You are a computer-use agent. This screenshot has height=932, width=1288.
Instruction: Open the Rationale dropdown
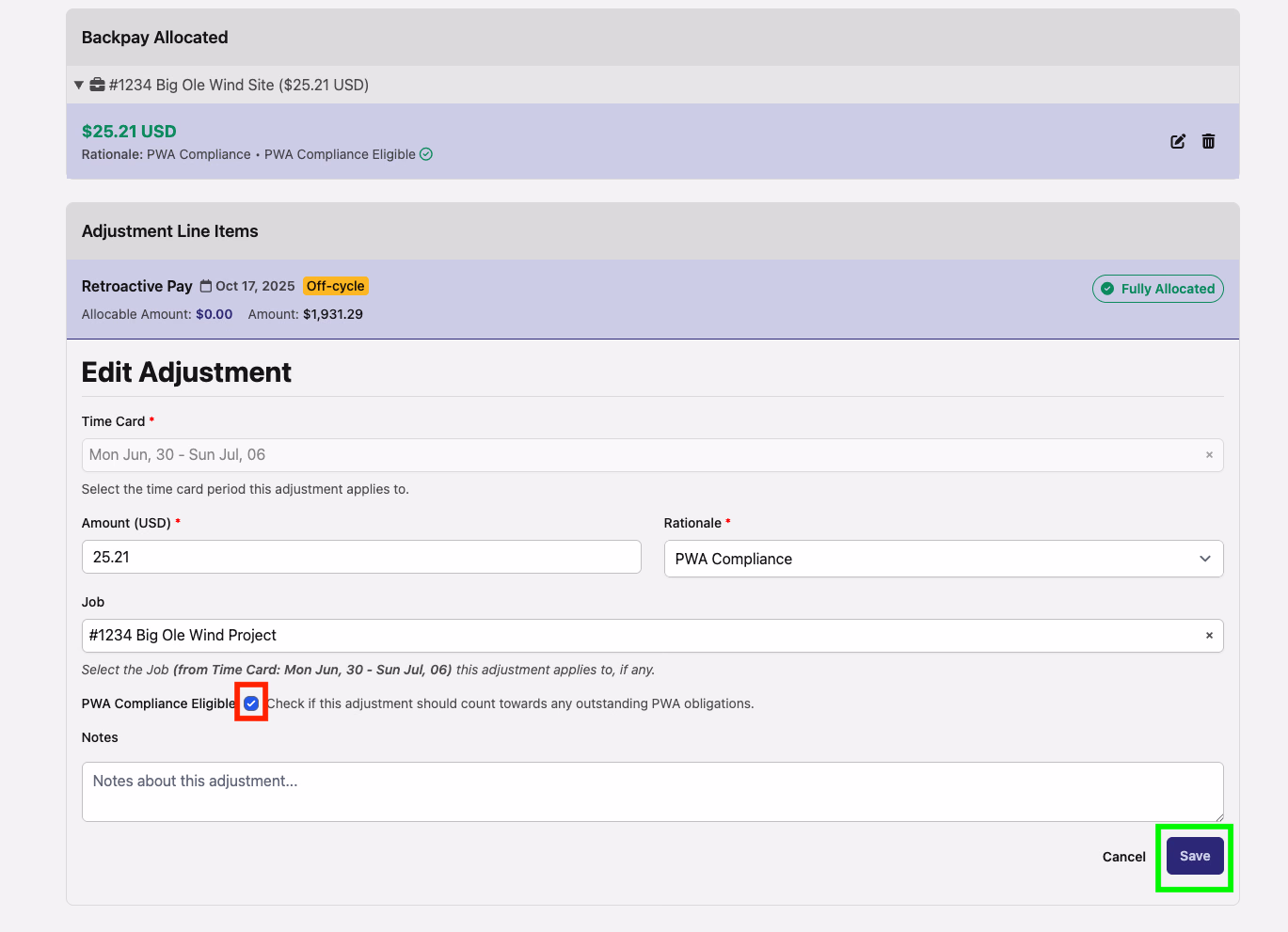point(944,559)
